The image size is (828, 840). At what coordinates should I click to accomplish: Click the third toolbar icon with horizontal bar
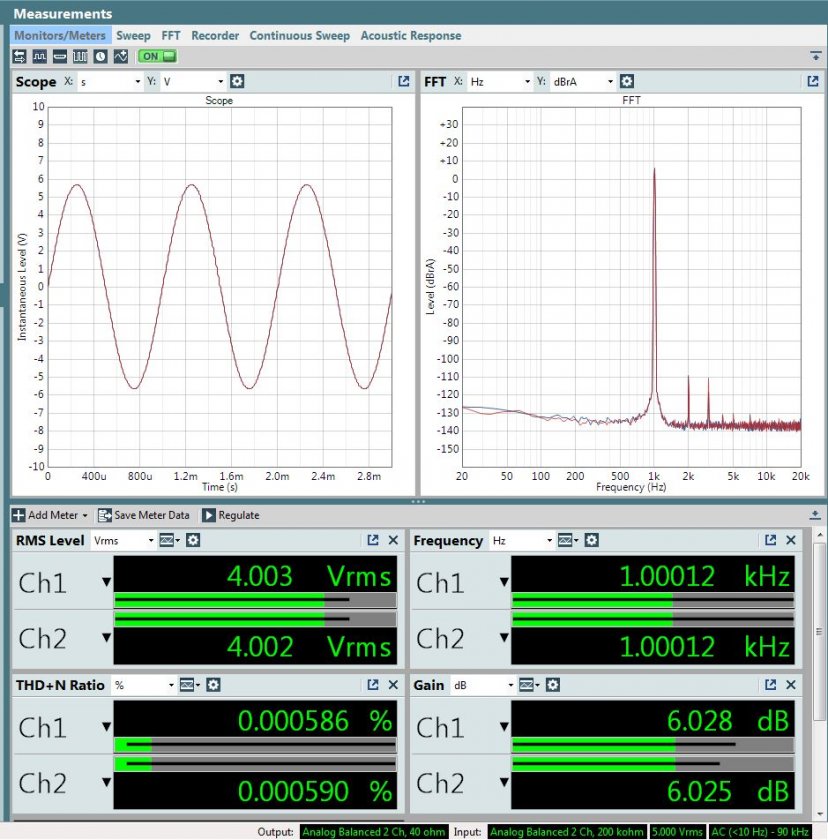(x=60, y=56)
